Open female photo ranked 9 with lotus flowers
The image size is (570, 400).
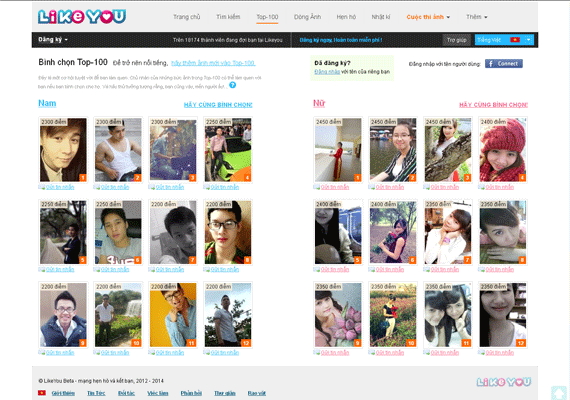point(338,315)
